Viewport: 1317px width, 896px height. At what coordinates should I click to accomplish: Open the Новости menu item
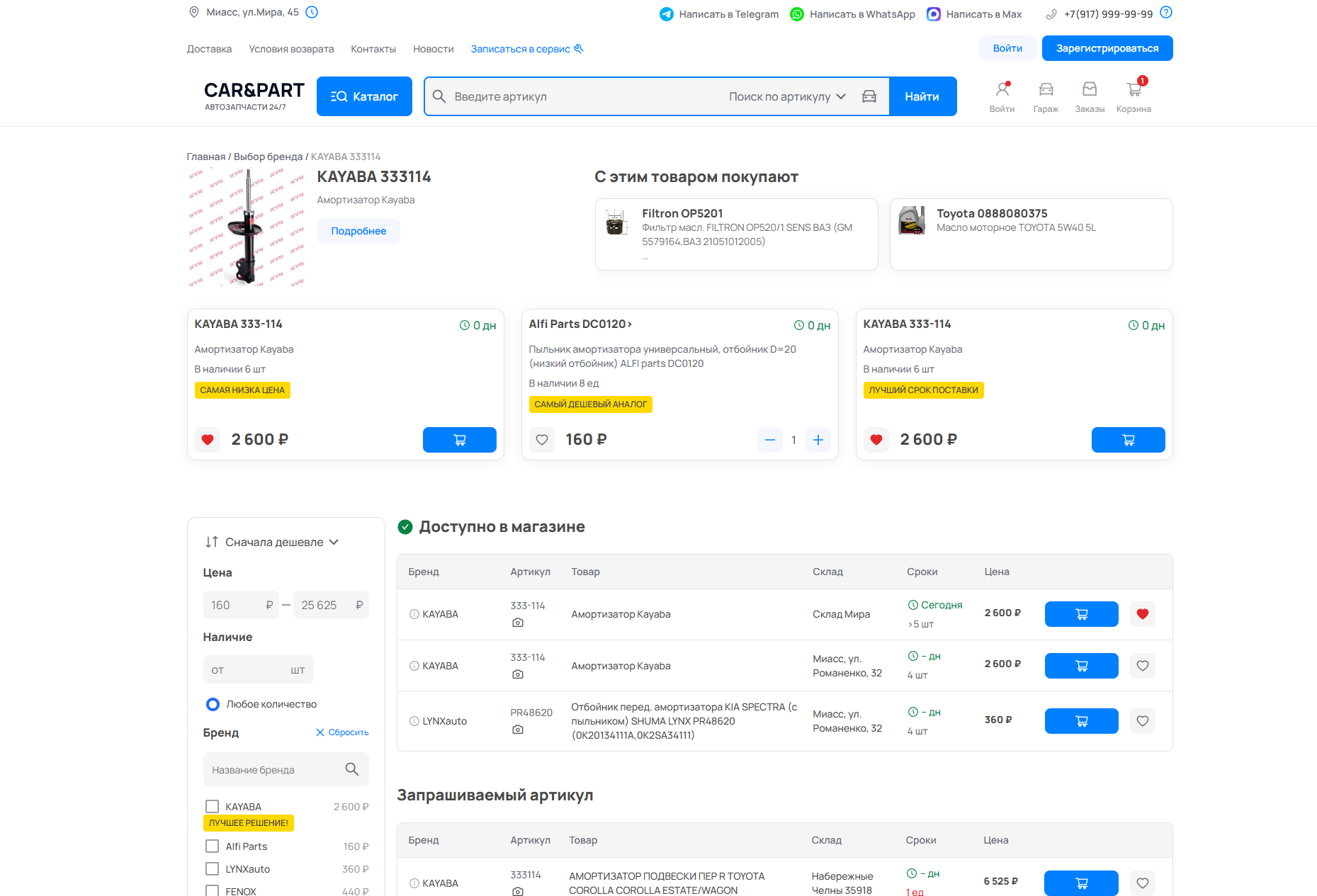point(433,48)
